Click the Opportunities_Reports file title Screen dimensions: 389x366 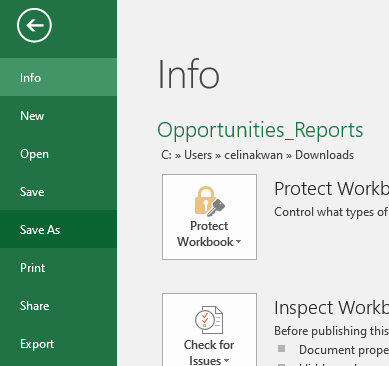click(x=260, y=130)
